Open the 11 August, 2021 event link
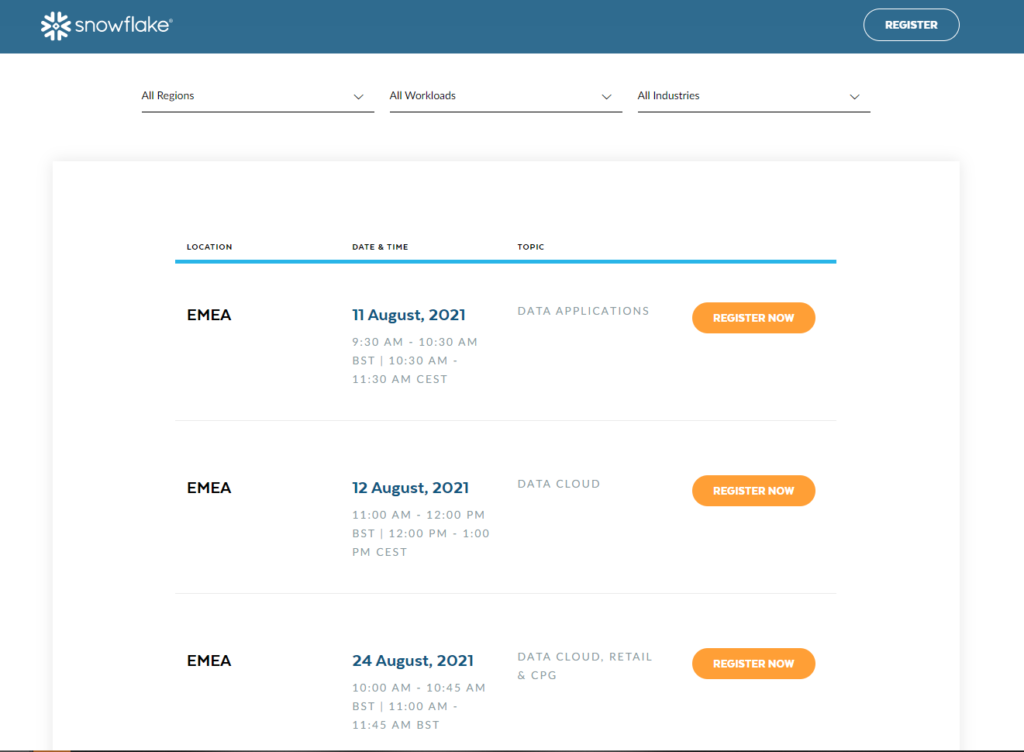The height and width of the screenshot is (752, 1024). 408,315
